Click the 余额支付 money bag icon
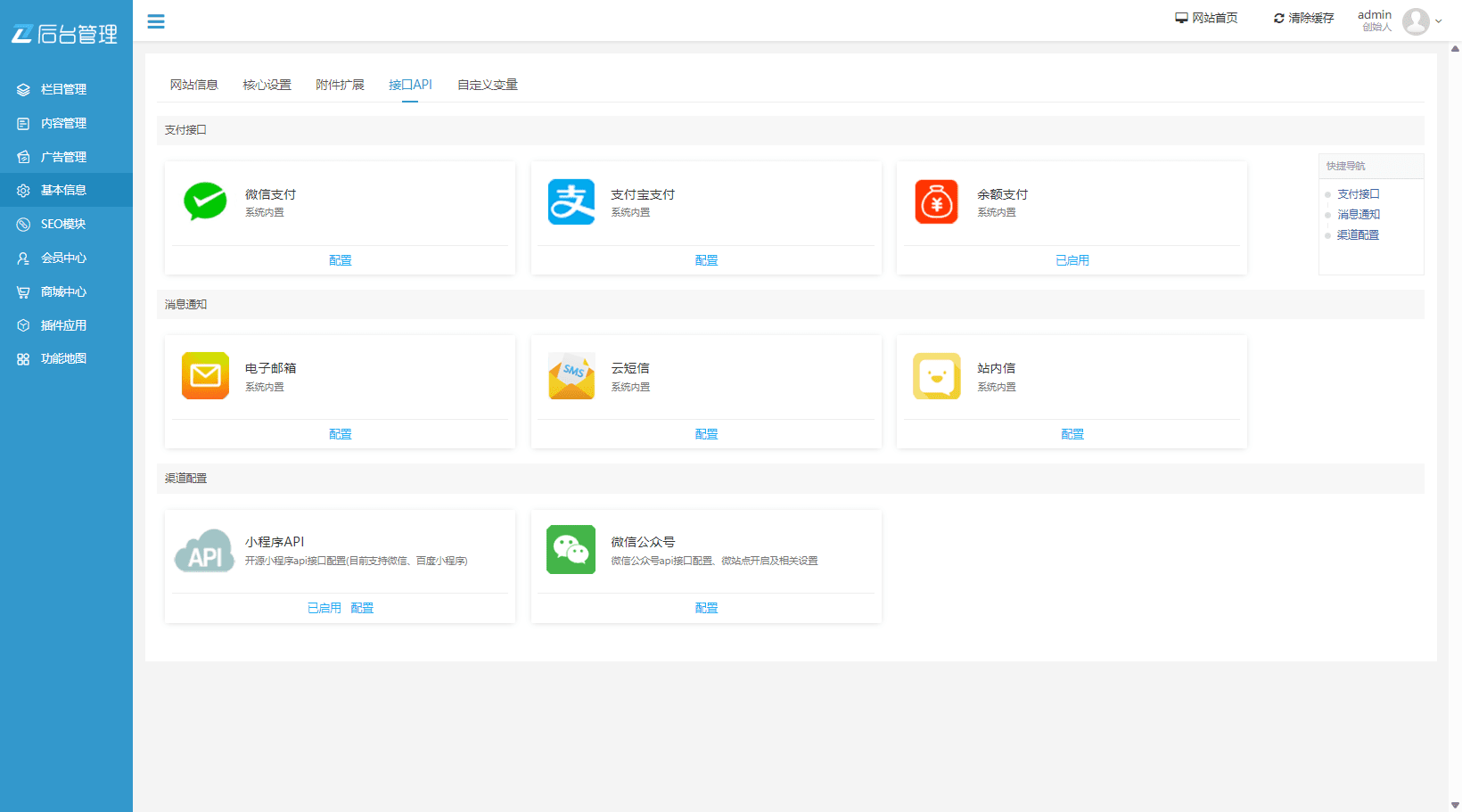This screenshot has height=812, width=1462. click(x=936, y=201)
